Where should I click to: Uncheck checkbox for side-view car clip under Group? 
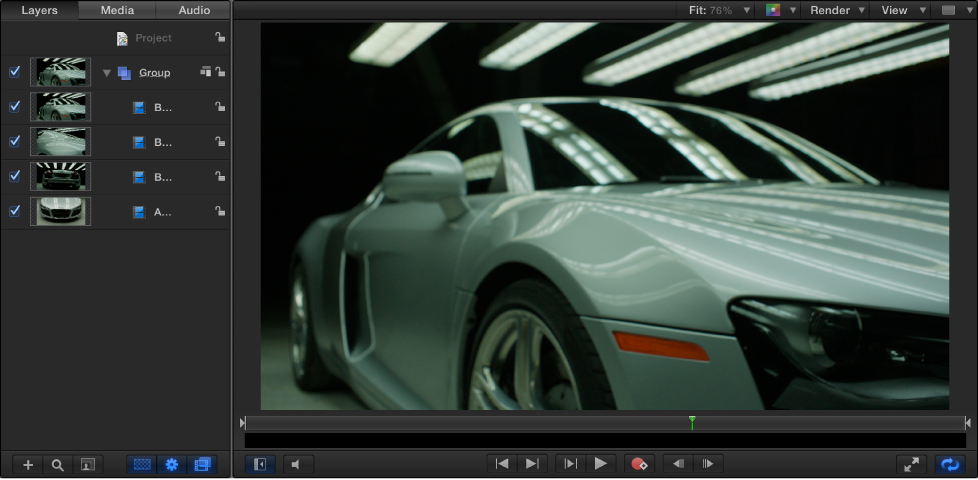pos(14,107)
